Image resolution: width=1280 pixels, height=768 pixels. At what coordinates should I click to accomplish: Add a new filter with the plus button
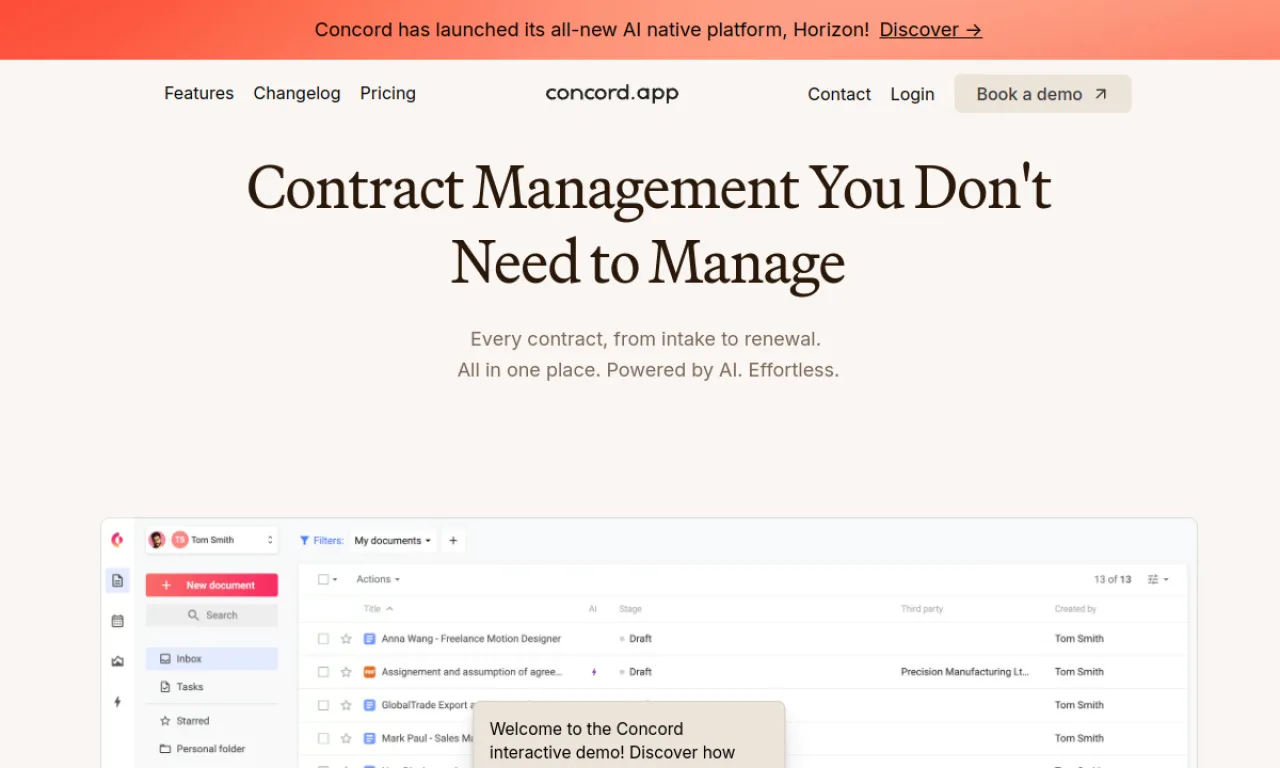[453, 540]
